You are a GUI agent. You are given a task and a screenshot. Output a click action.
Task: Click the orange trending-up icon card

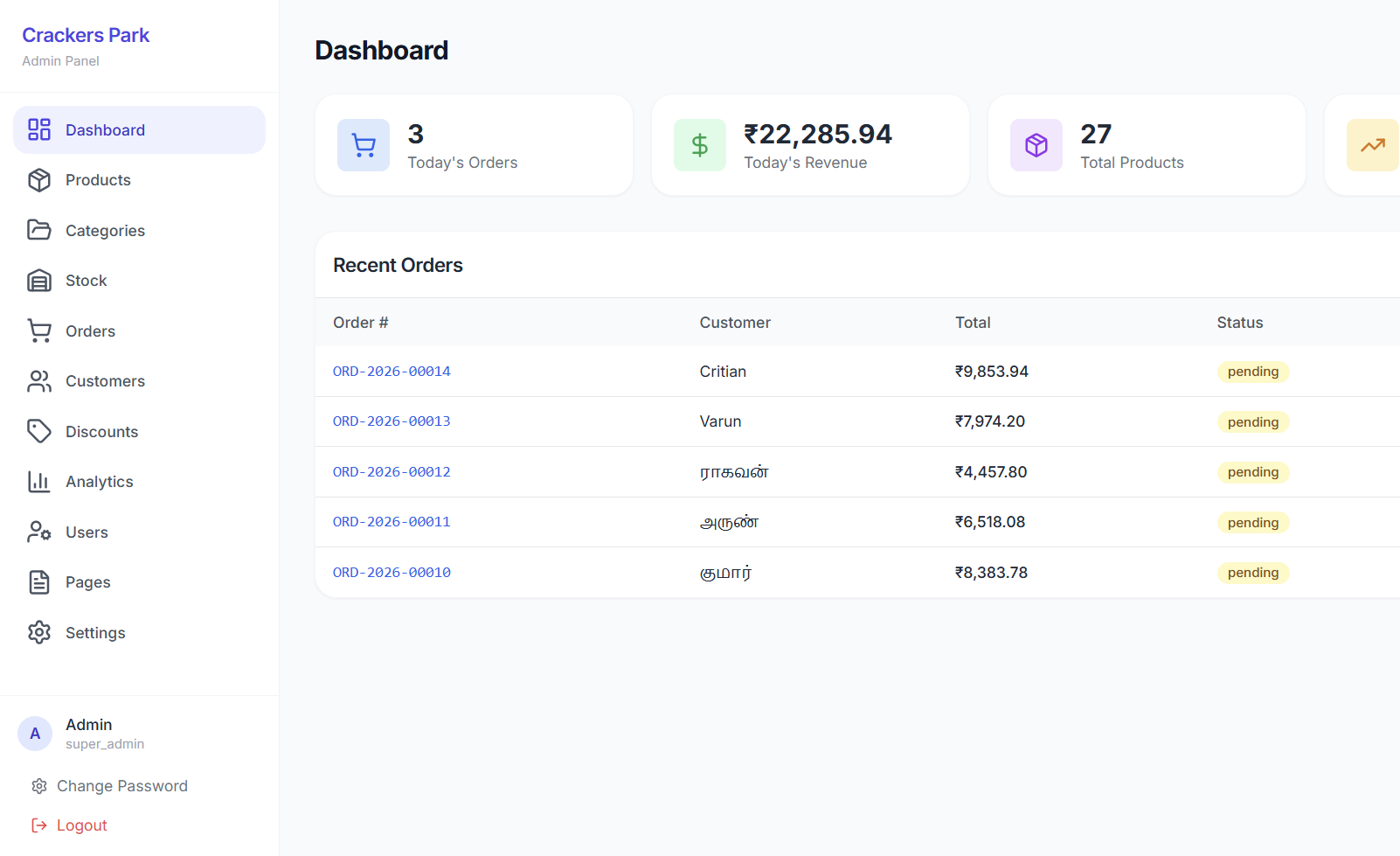pyautogui.click(x=1373, y=145)
